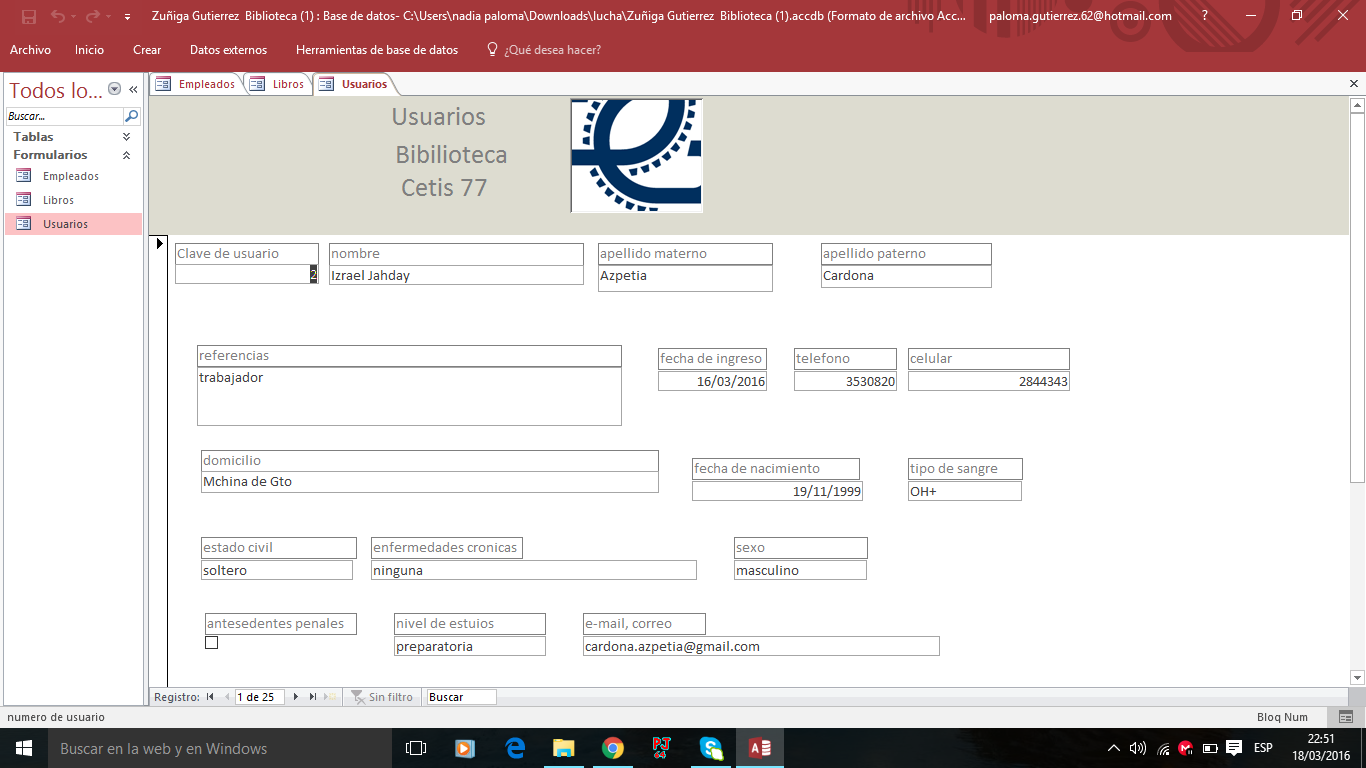Click the referencias text box
The width and height of the screenshot is (1366, 768).
409,396
